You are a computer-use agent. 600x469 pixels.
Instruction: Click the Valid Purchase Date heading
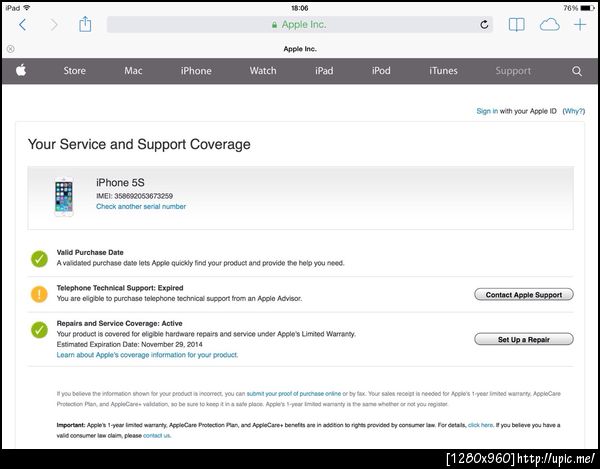90,252
